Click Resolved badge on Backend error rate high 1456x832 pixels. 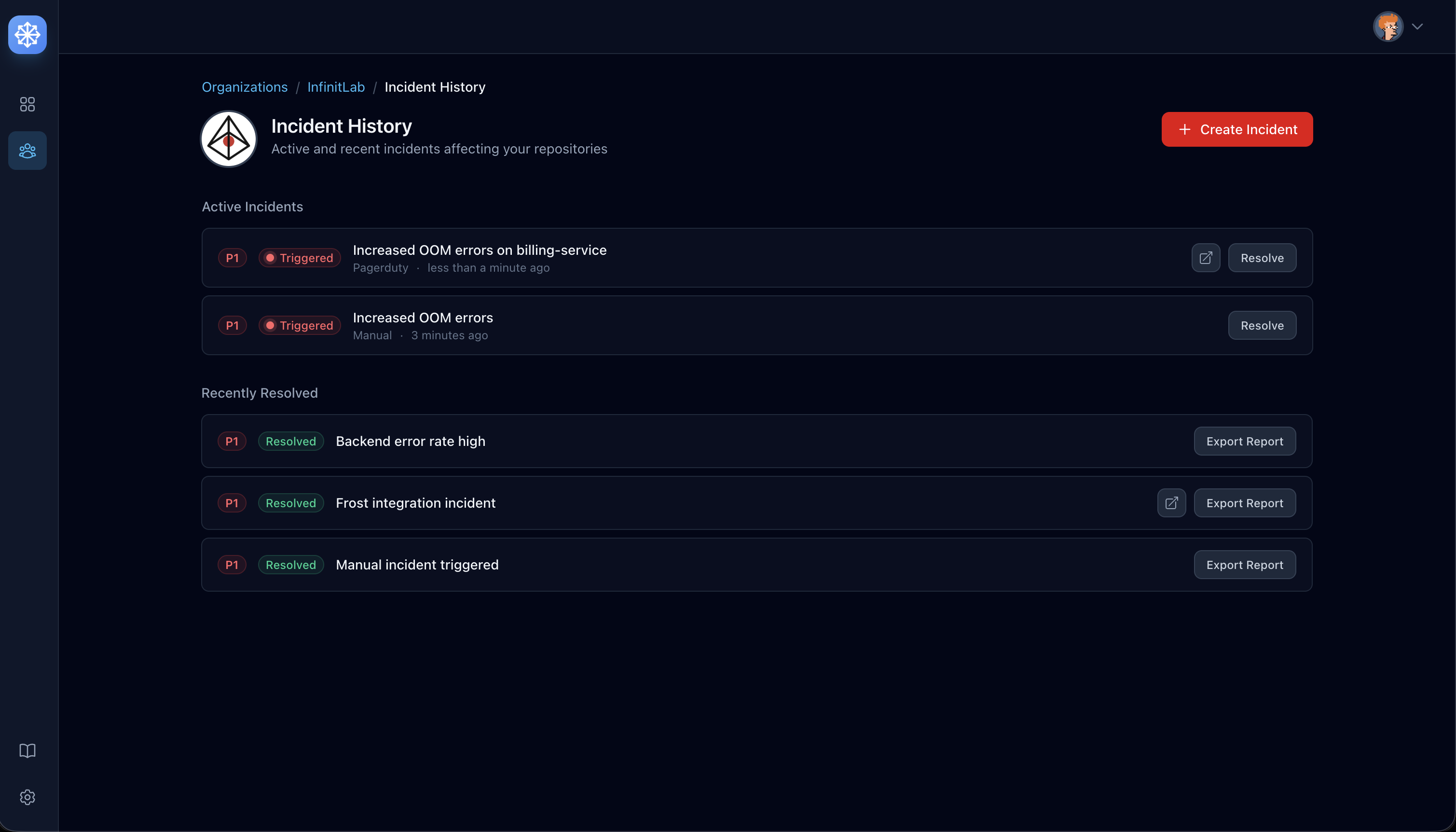click(291, 441)
